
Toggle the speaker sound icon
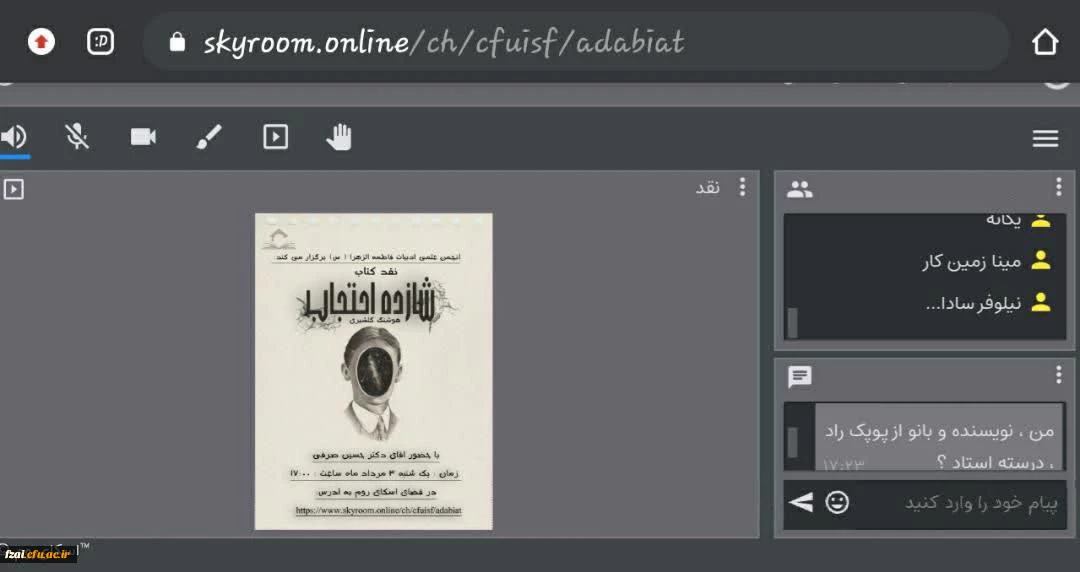click(14, 137)
